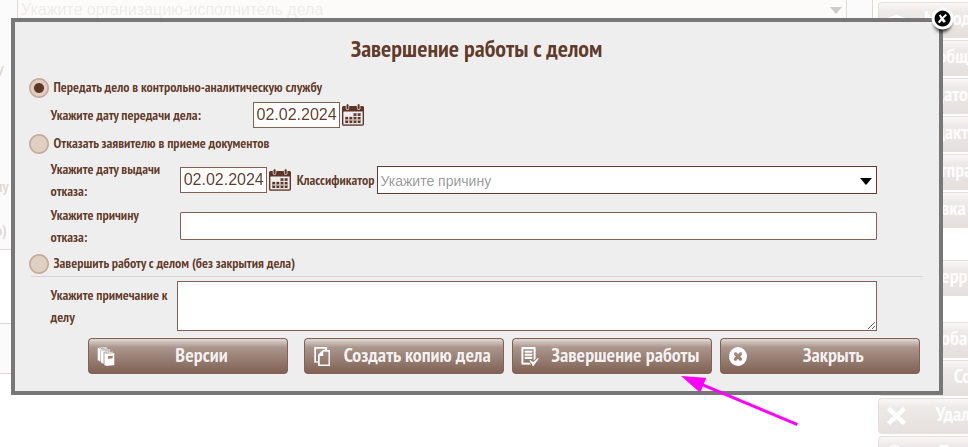The height and width of the screenshot is (447, 968).
Task: Focus the 'Укажите причину отказа' text field
Action: point(527,226)
